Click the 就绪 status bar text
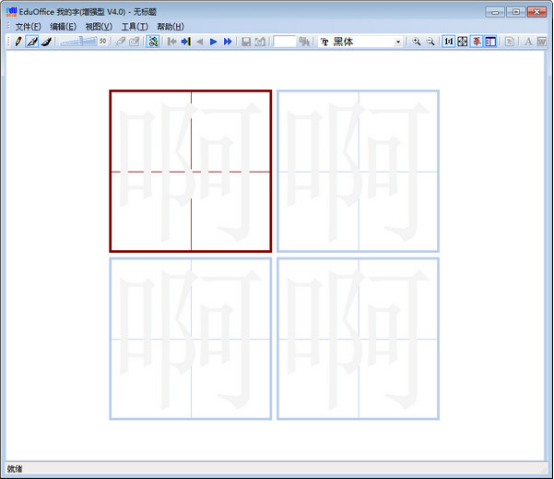 coord(15,469)
